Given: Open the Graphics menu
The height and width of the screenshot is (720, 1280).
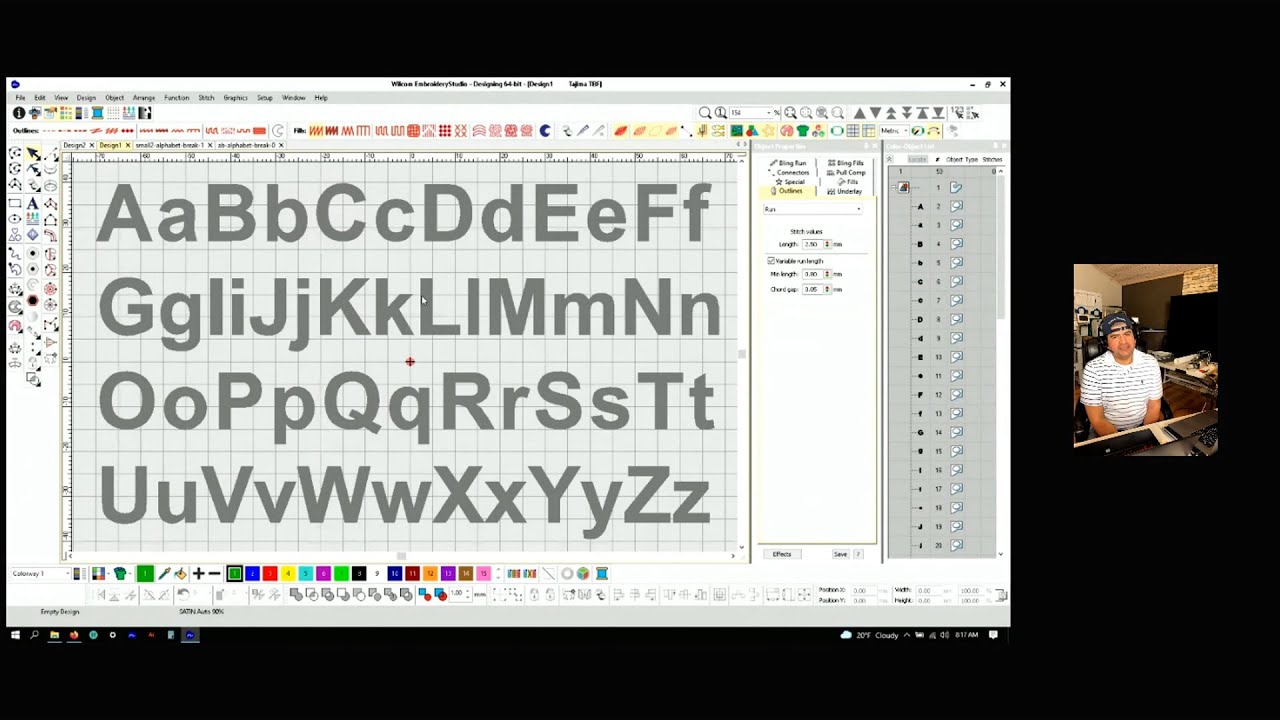Looking at the screenshot, I should click(x=236, y=97).
